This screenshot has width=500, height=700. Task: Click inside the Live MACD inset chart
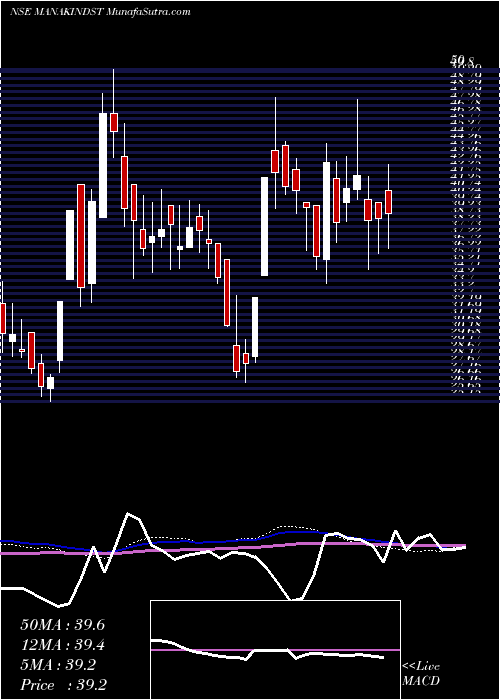[x=275, y=650]
